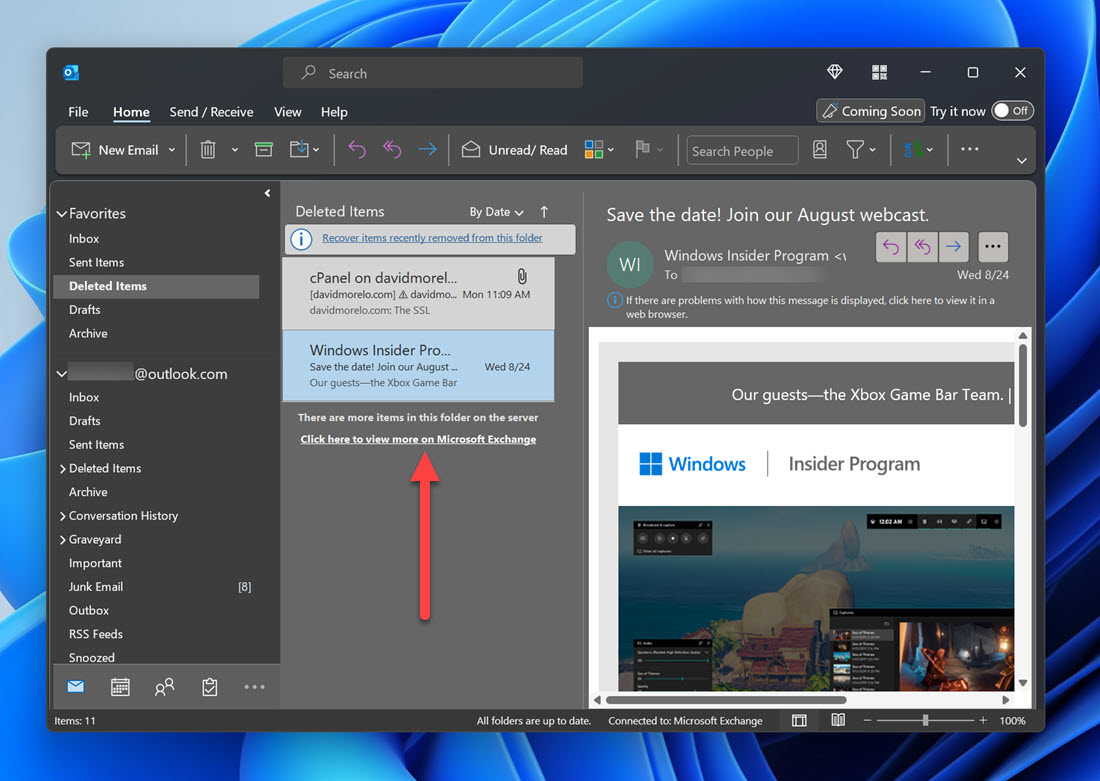Screen dimensions: 1100x781
Task: Click the ribbon Reply arrow icon
Action: (357, 149)
